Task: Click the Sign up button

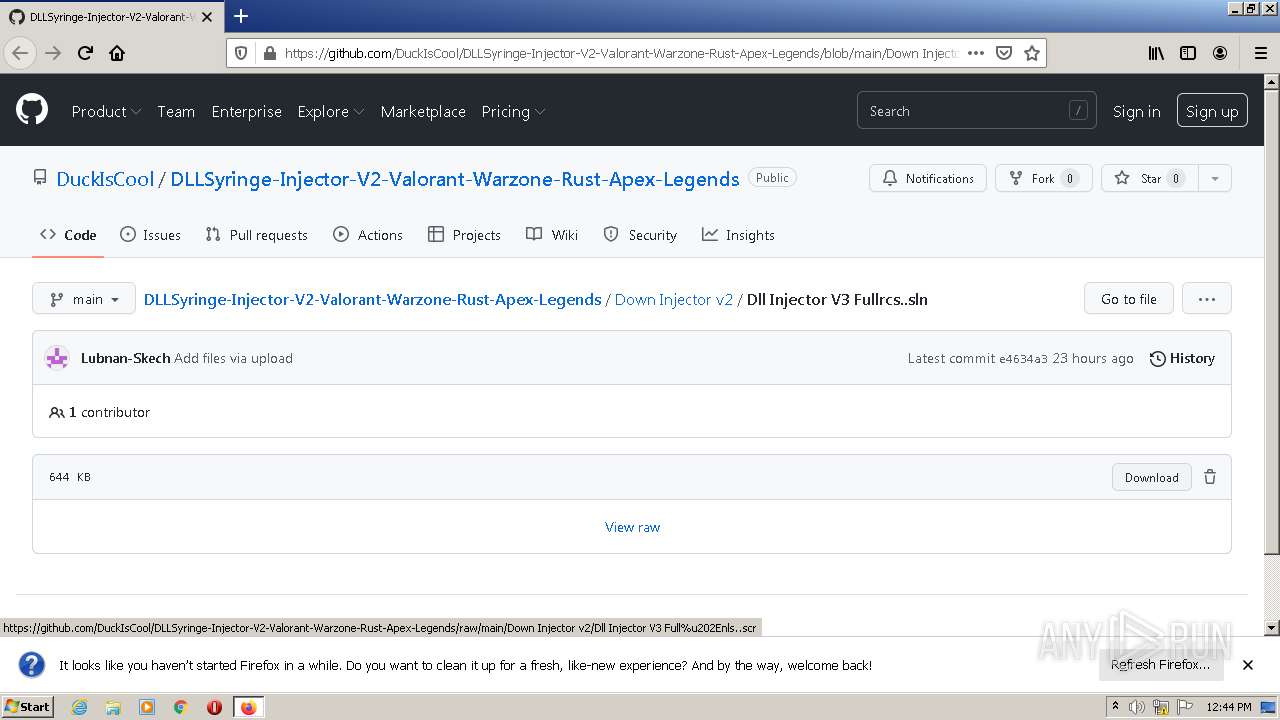Action: tap(1212, 111)
